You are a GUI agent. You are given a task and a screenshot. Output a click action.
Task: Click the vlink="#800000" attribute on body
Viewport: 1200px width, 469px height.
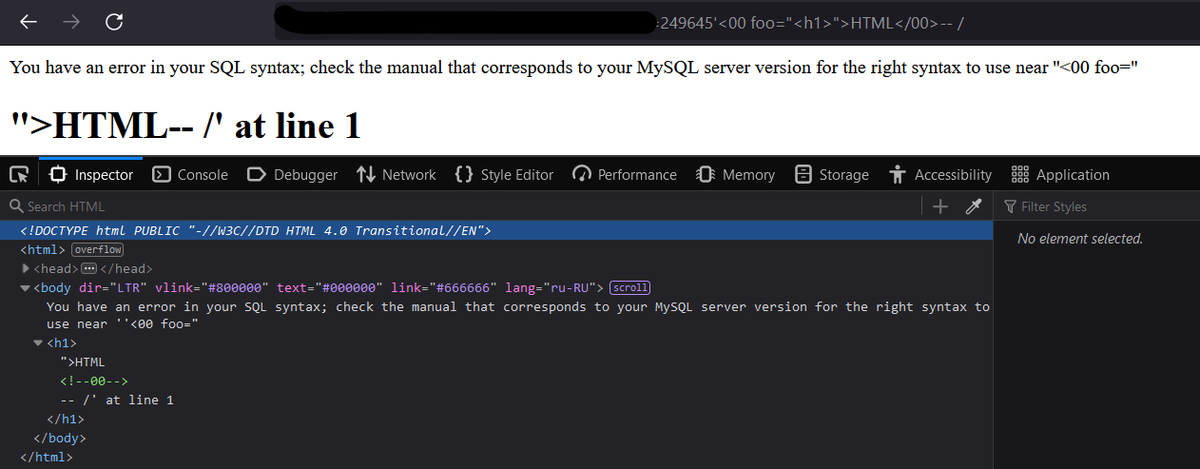pos(211,288)
